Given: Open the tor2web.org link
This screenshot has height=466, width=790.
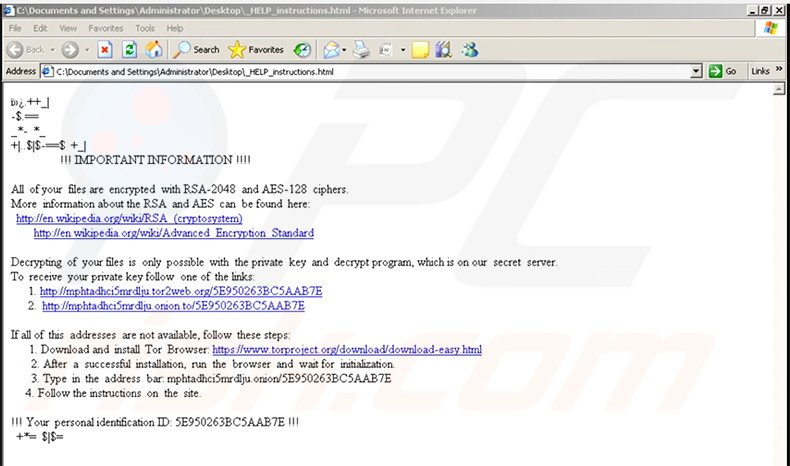Looking at the screenshot, I should click(x=181, y=291).
